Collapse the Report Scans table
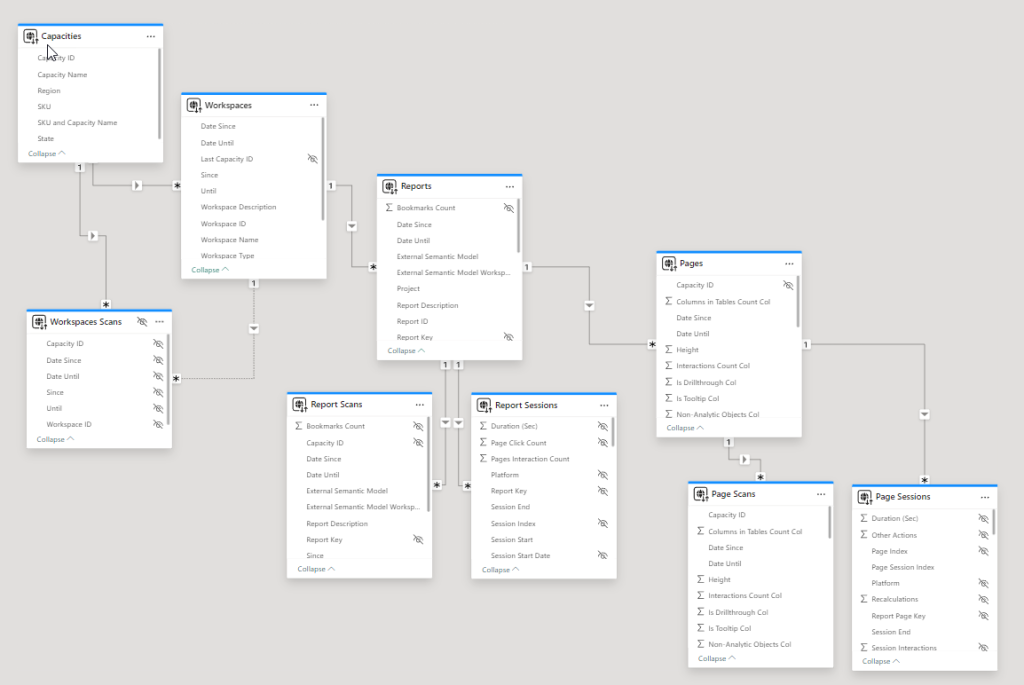Screen dimensions: 1024x685 tap(316, 569)
